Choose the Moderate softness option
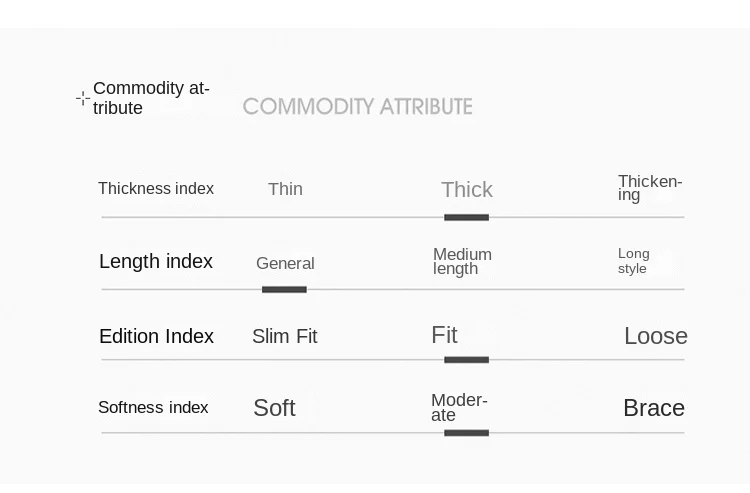 coord(459,407)
